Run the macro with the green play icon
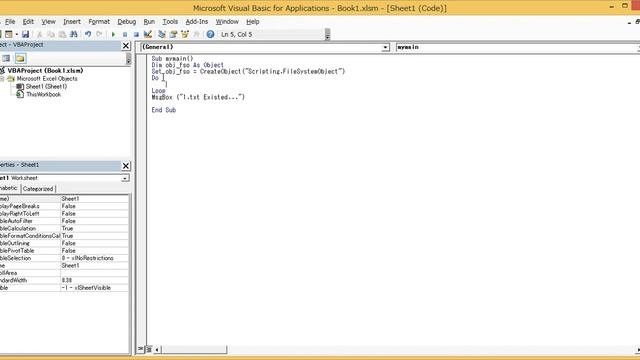Viewport: 640px width, 360px height. [113, 35]
